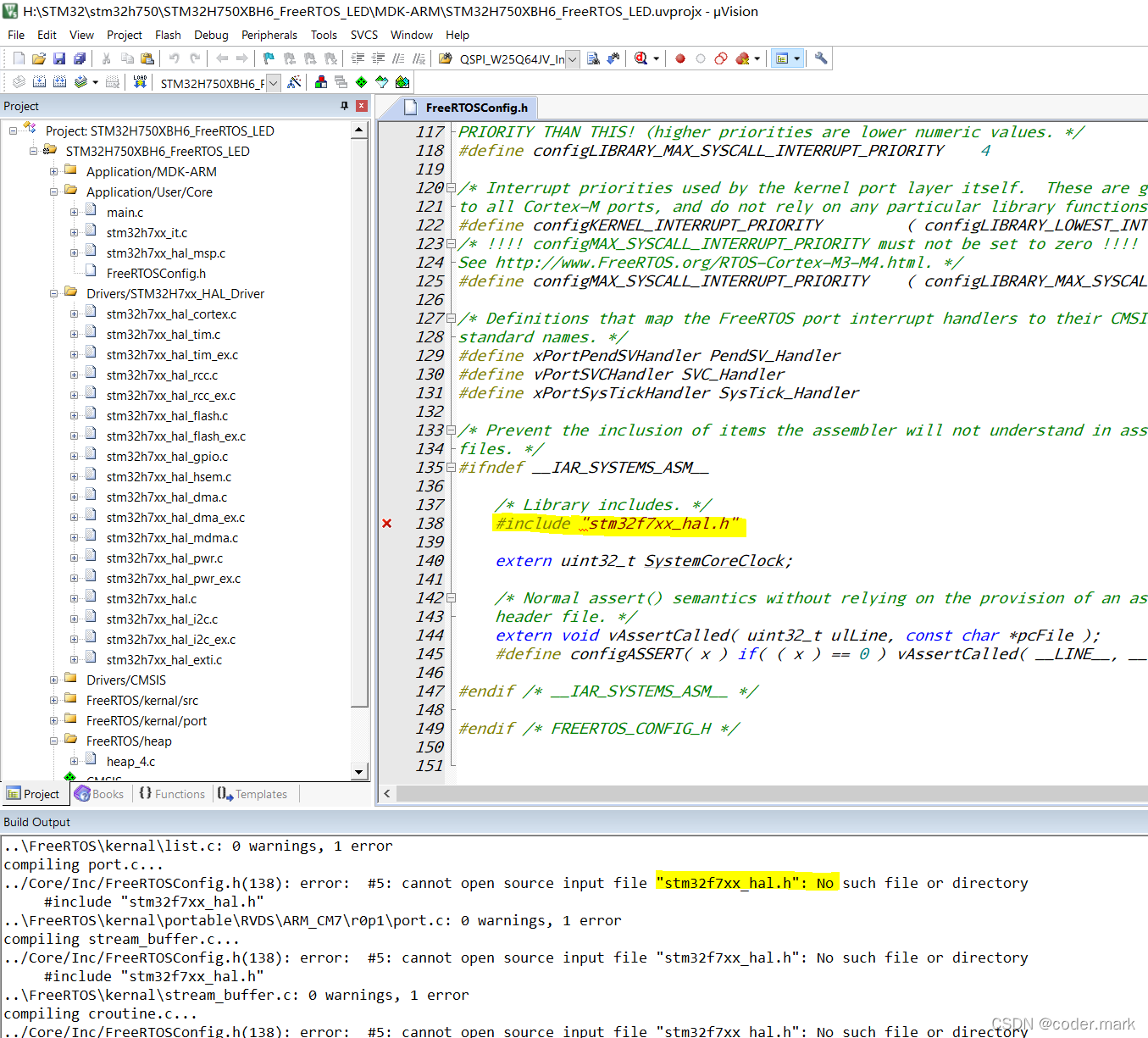Select FreeRTOSConfig.h in the project tree

[156, 274]
